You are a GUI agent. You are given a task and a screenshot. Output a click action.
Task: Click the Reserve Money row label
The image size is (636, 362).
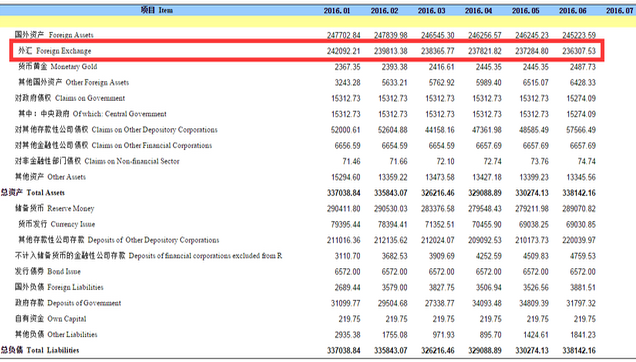[x=54, y=208]
